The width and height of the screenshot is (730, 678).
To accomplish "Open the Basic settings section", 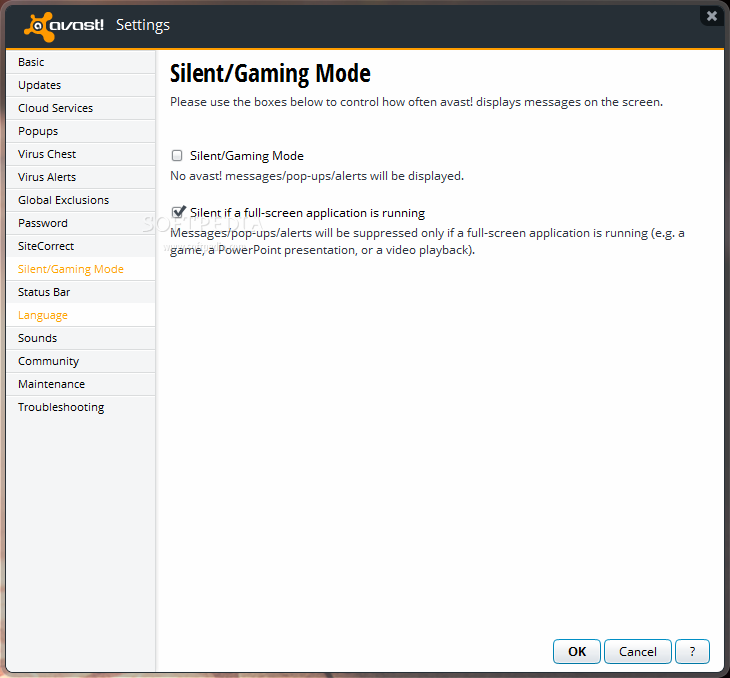I will 81,62.
